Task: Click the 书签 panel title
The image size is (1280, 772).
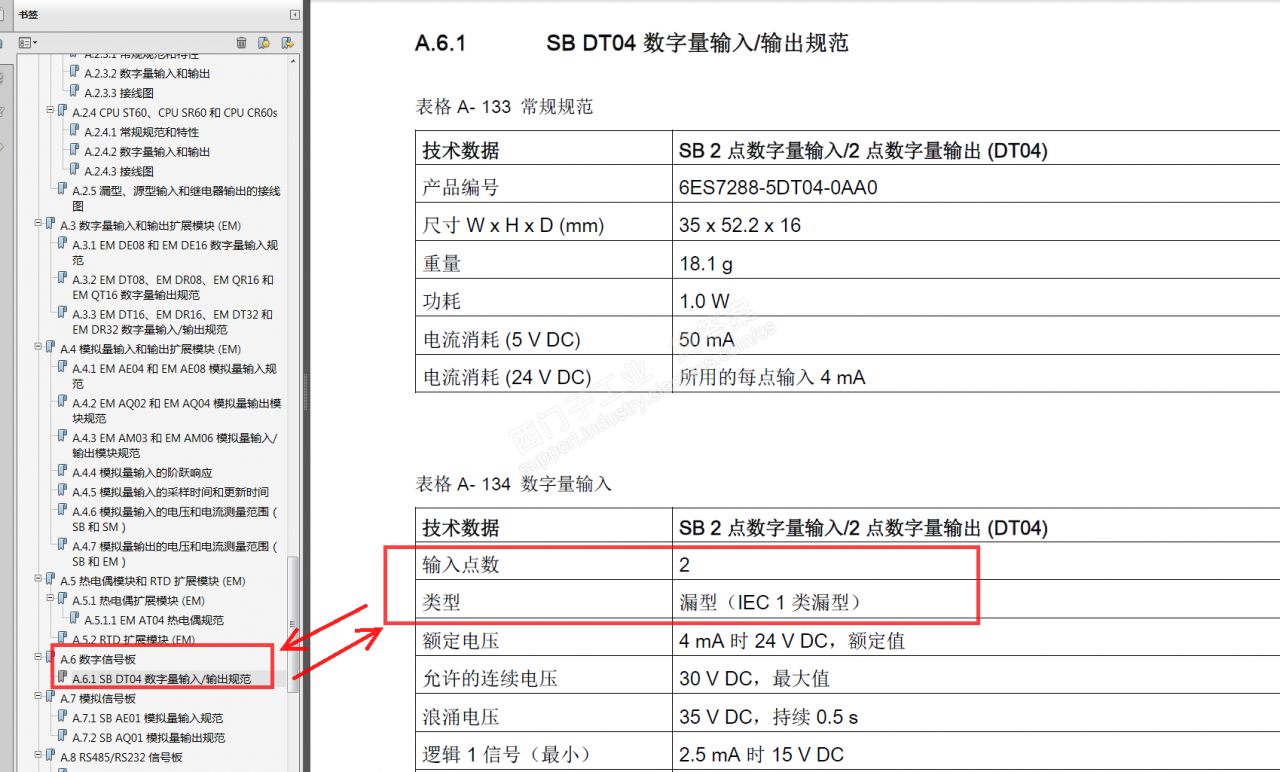Action: point(27,14)
